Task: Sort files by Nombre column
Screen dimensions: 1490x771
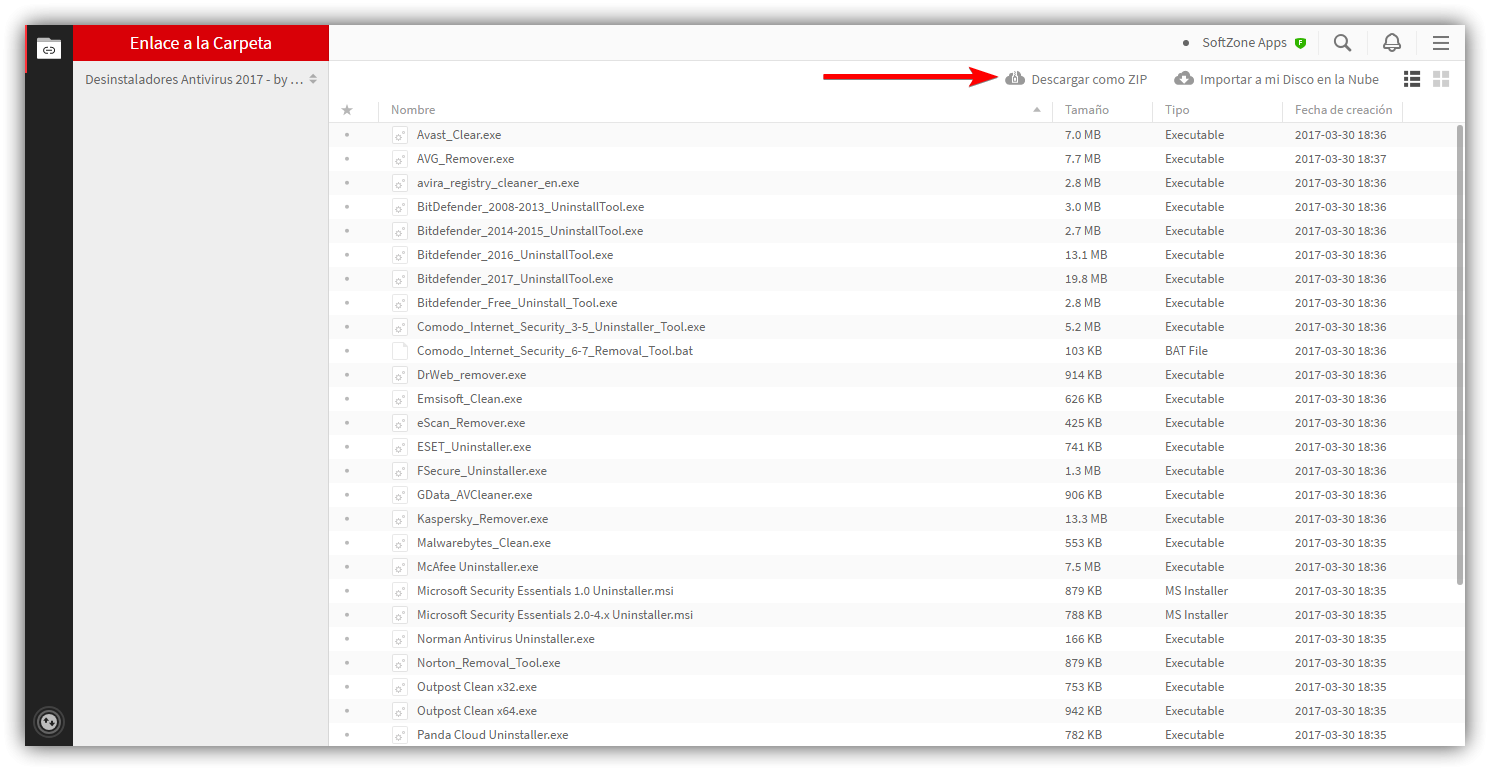Action: pyautogui.click(x=413, y=110)
